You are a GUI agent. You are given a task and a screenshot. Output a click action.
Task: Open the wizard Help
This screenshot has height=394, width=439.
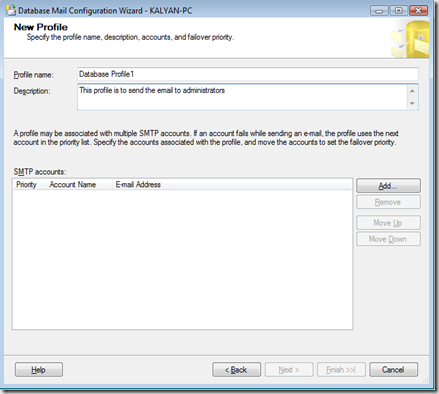39,370
